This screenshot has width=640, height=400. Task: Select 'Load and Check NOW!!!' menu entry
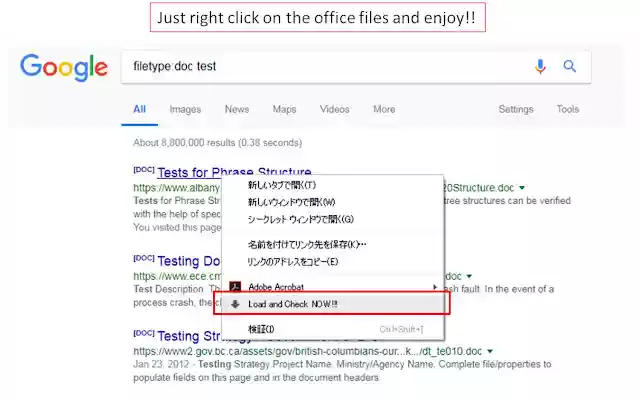click(x=333, y=304)
